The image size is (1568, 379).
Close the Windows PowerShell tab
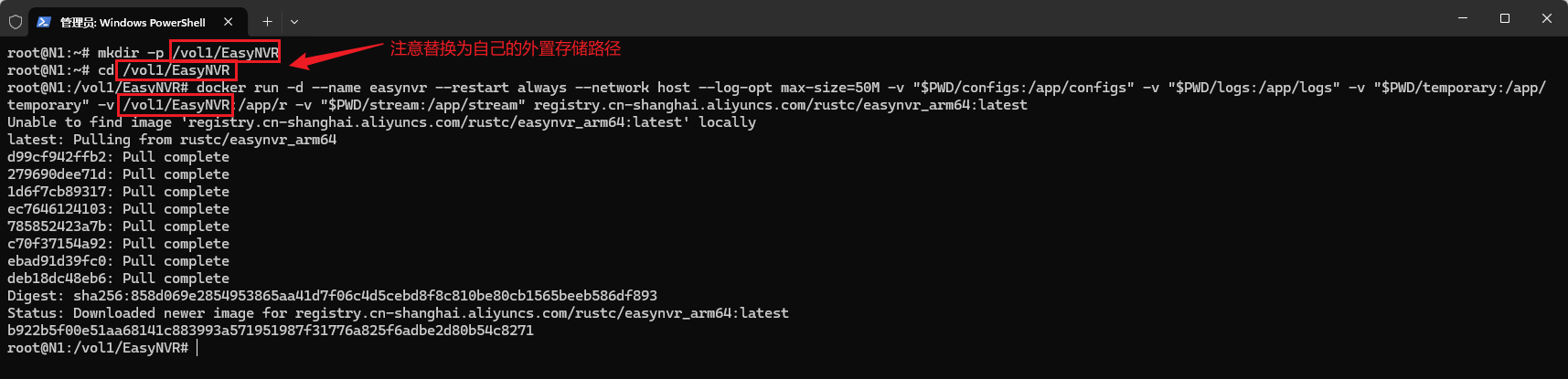pyautogui.click(x=228, y=21)
